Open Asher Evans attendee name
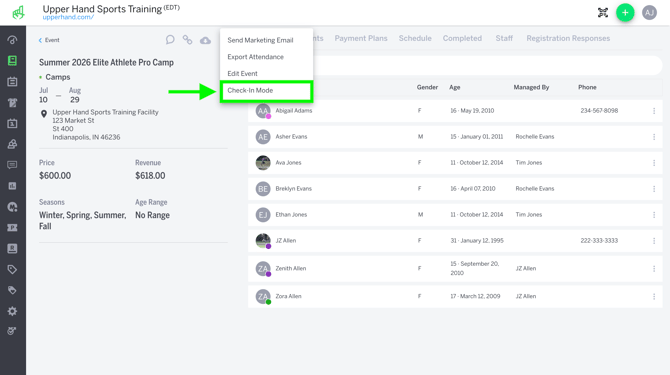Viewport: 670px width, 375px height. click(x=291, y=137)
